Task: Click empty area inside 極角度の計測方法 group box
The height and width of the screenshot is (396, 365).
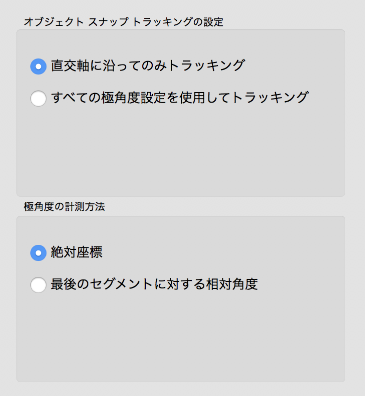Action: [x=180, y=337]
